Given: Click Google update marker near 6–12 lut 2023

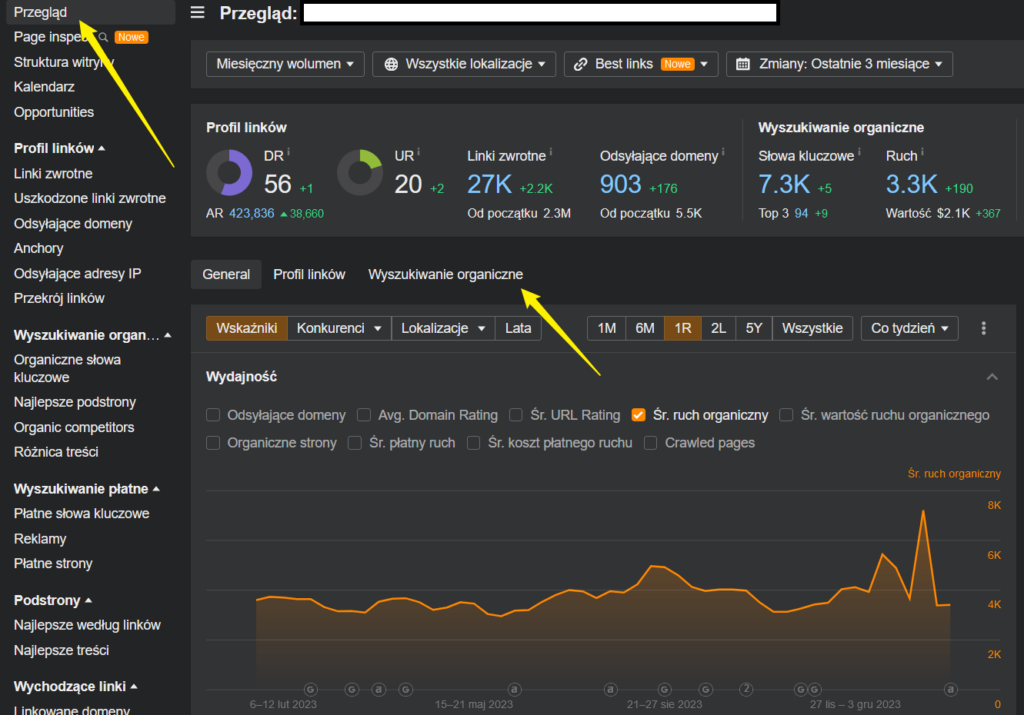Looking at the screenshot, I should coord(311,689).
